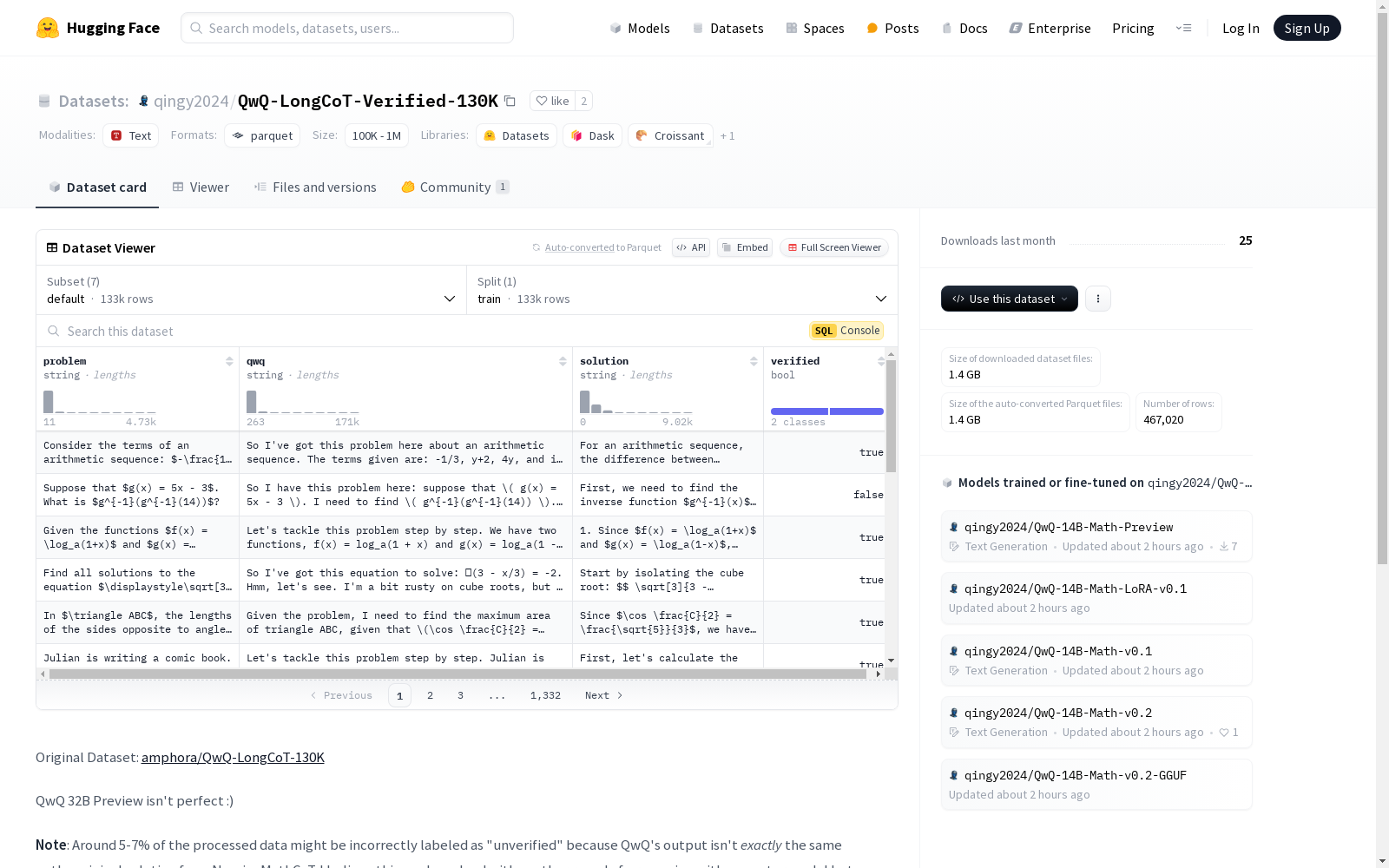
Task: Click the solution column length histogram
Action: 636,402
